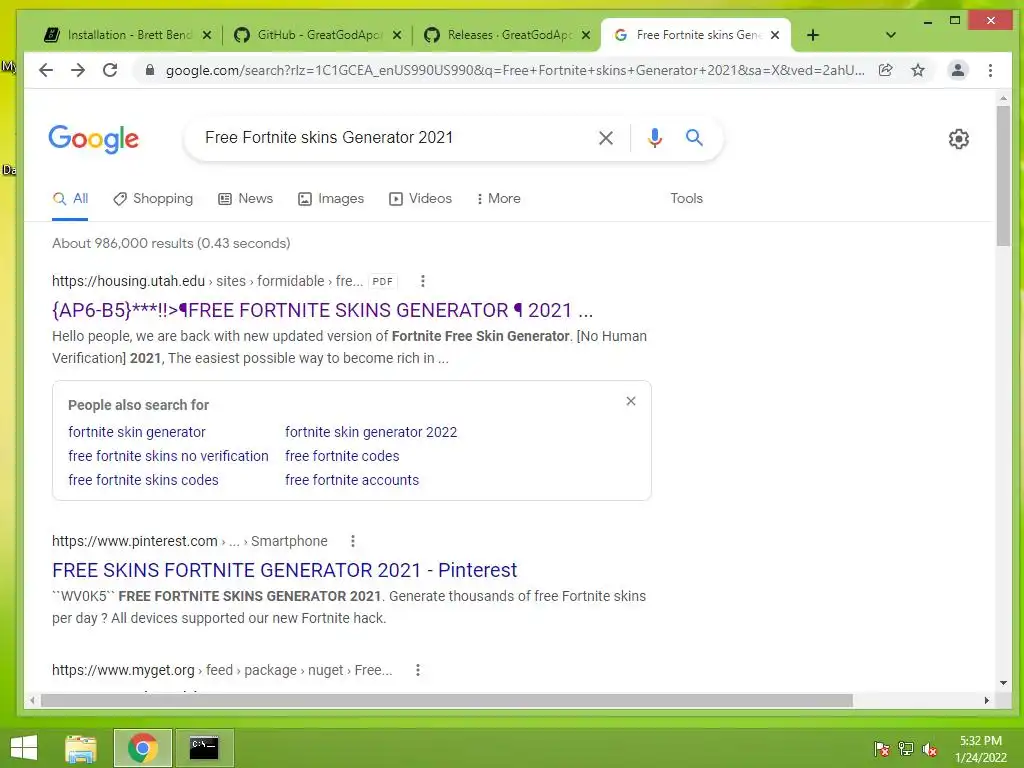
Task: Expand the tab search chevron
Action: tap(890, 35)
